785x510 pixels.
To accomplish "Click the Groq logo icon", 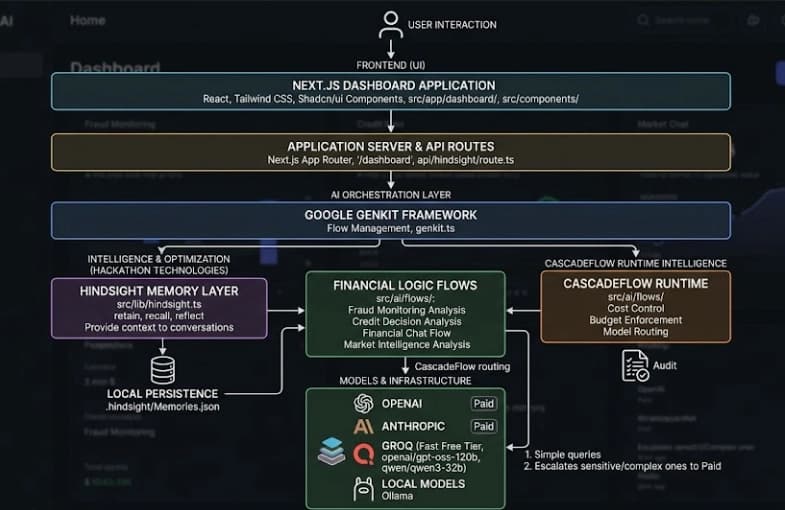I will (363, 454).
